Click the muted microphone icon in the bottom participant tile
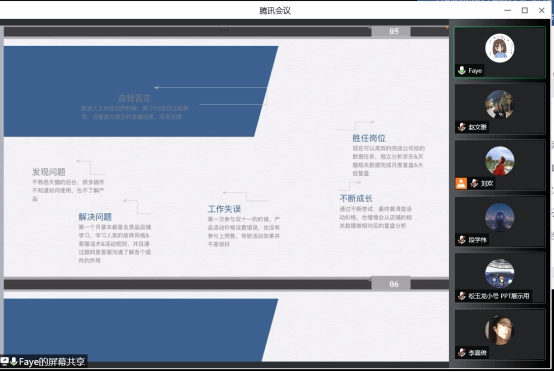 461,353
